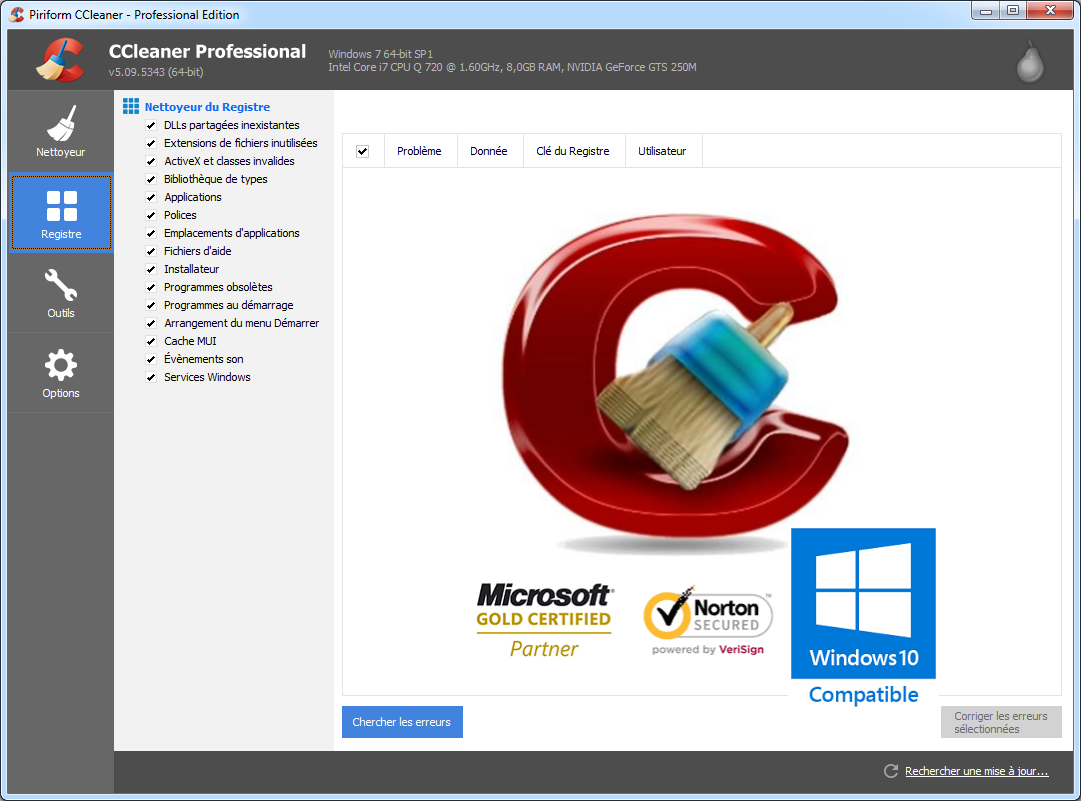Click the Windows 10 Compatible badge

pos(863,617)
